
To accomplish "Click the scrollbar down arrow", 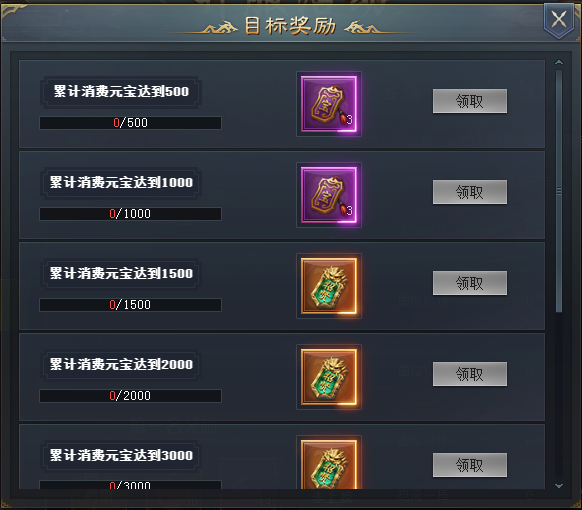I will (x=559, y=486).
